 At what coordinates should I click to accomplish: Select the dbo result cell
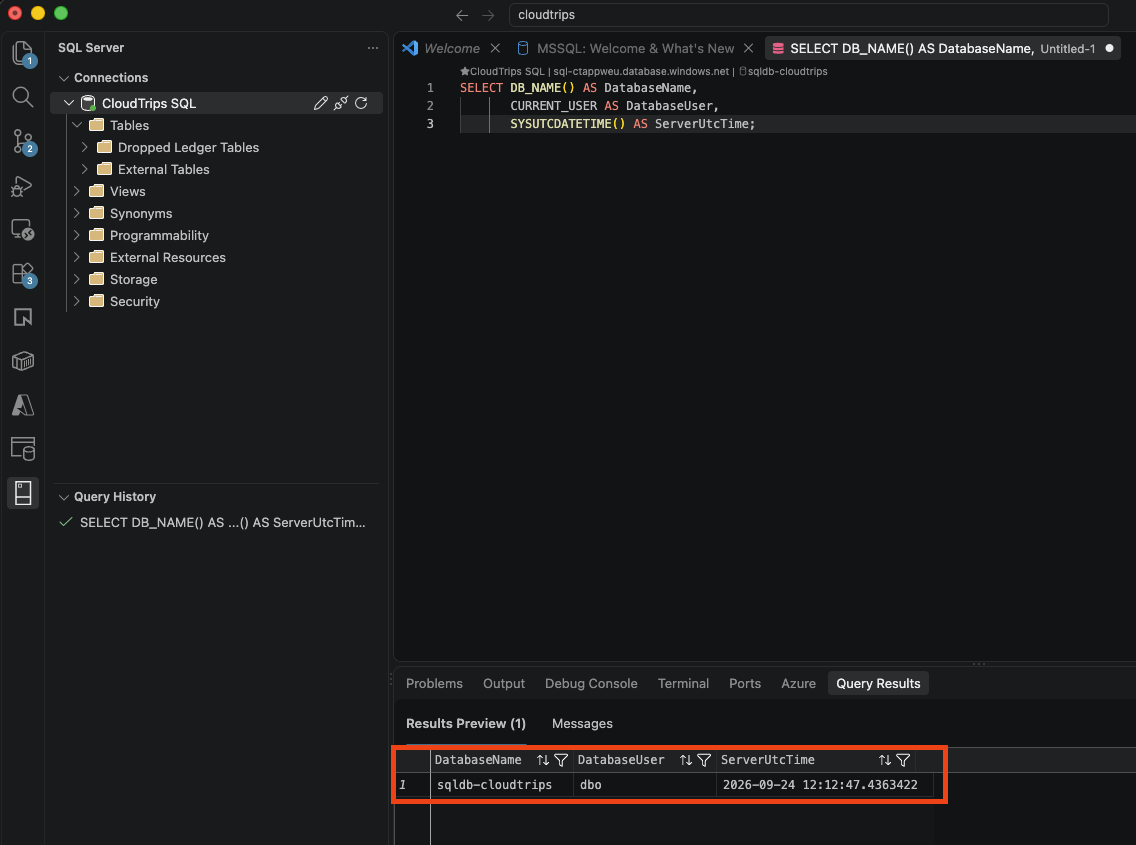pyautogui.click(x=644, y=785)
